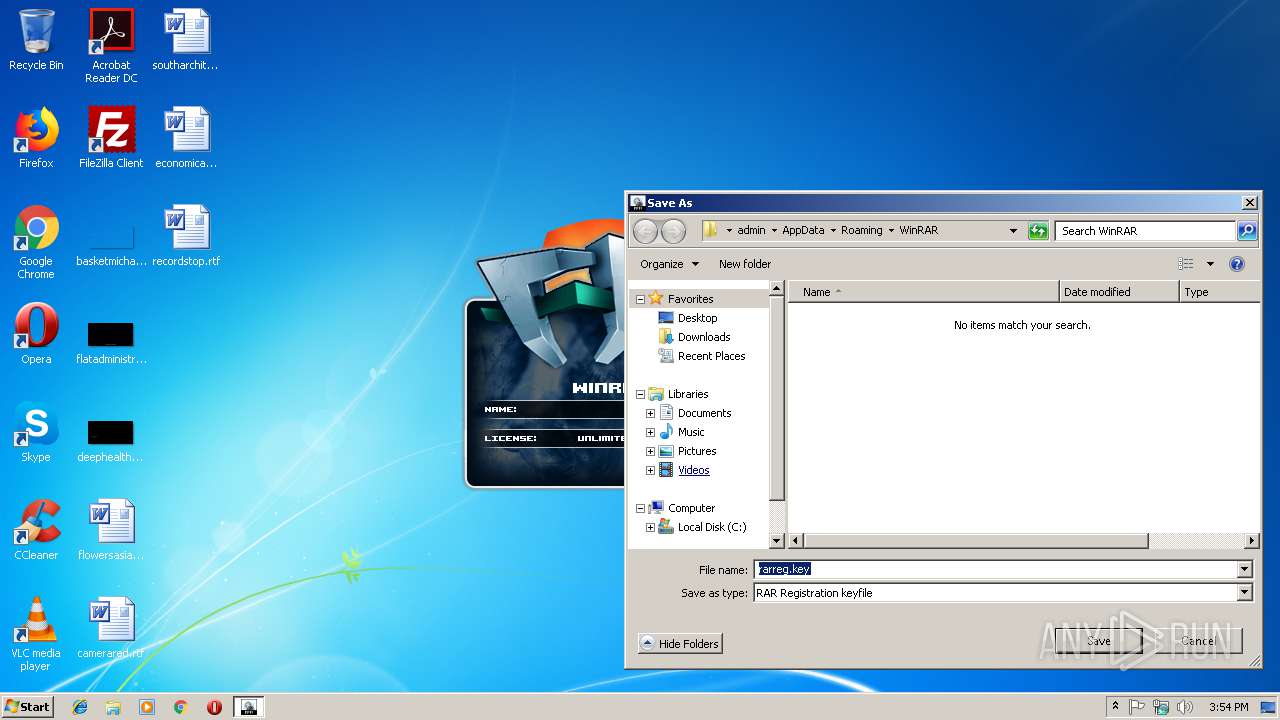Select the southarchit document file on desktop

click(186, 40)
